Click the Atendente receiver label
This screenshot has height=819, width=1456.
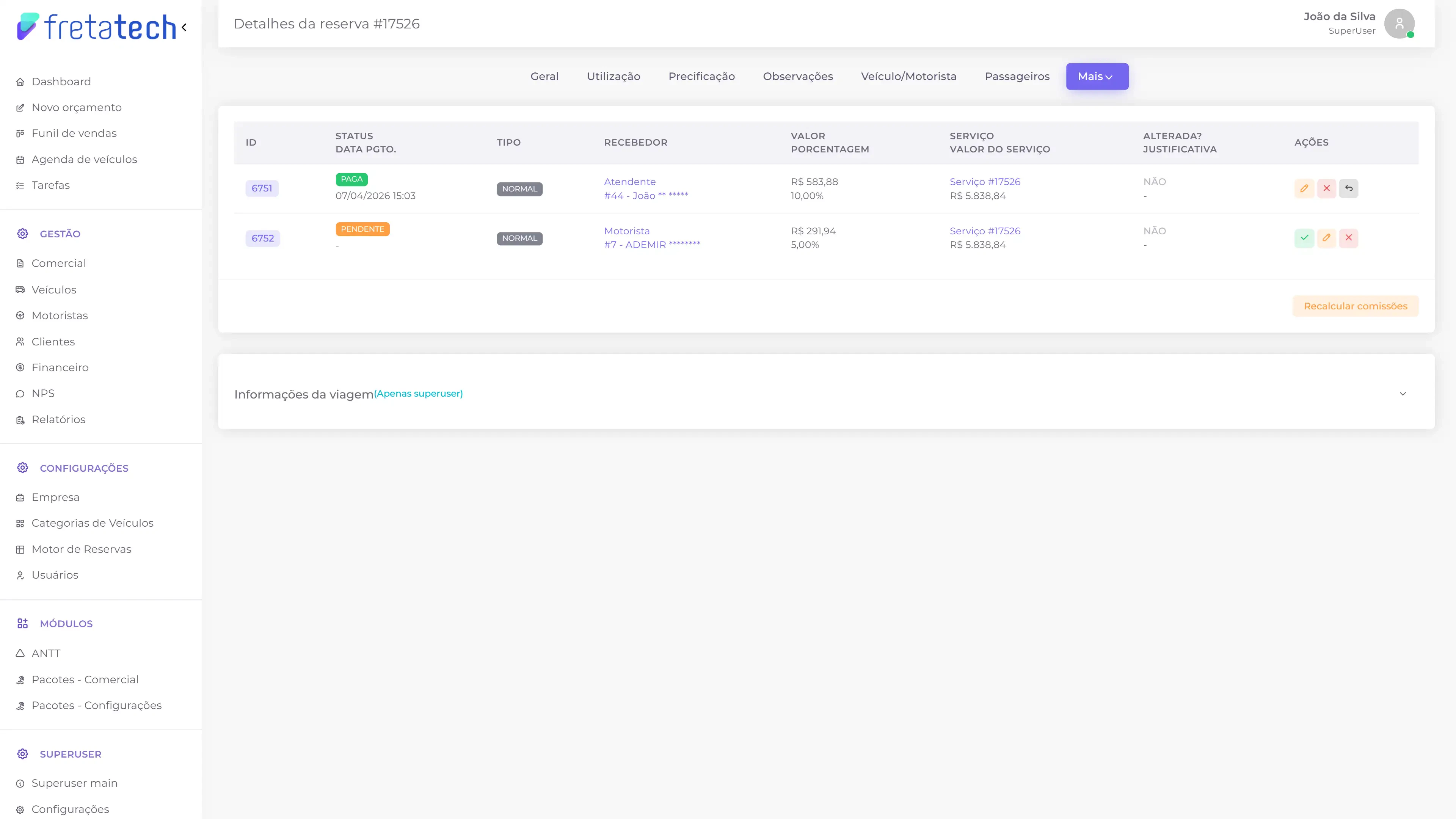(630, 182)
